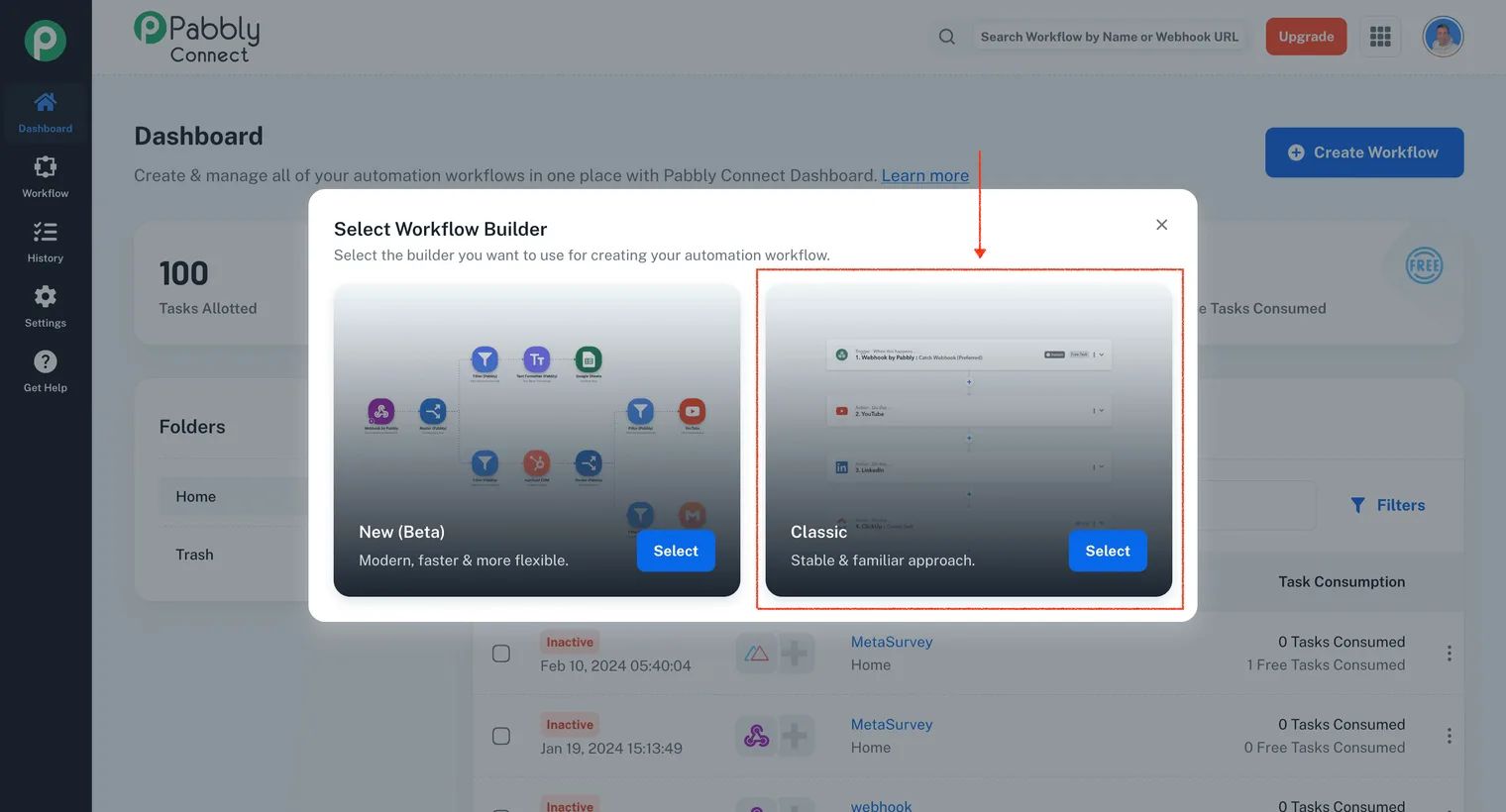Click the three-dot menu for Jan 19 workflow
The height and width of the screenshot is (812, 1506).
1449,736
